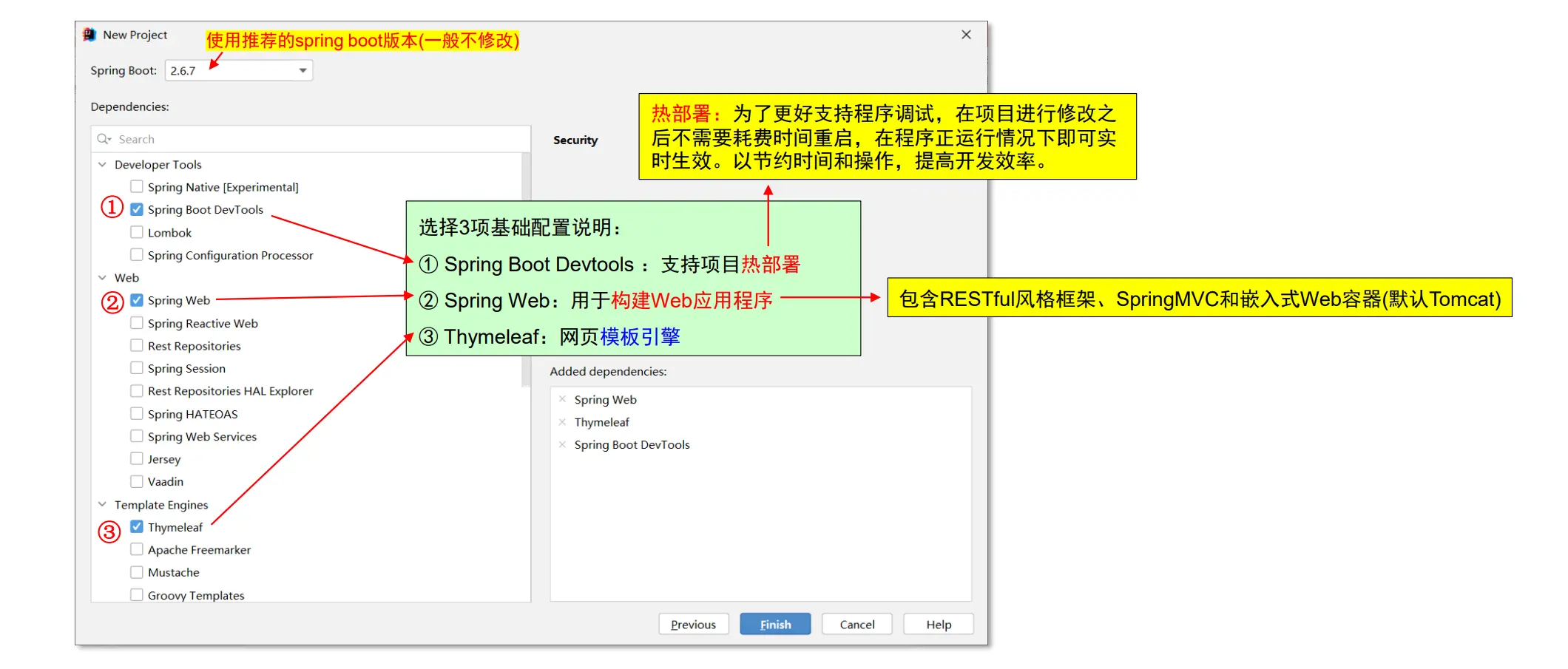
Task: Select Thymeleaf entry in added dependencies
Action: click(x=602, y=422)
